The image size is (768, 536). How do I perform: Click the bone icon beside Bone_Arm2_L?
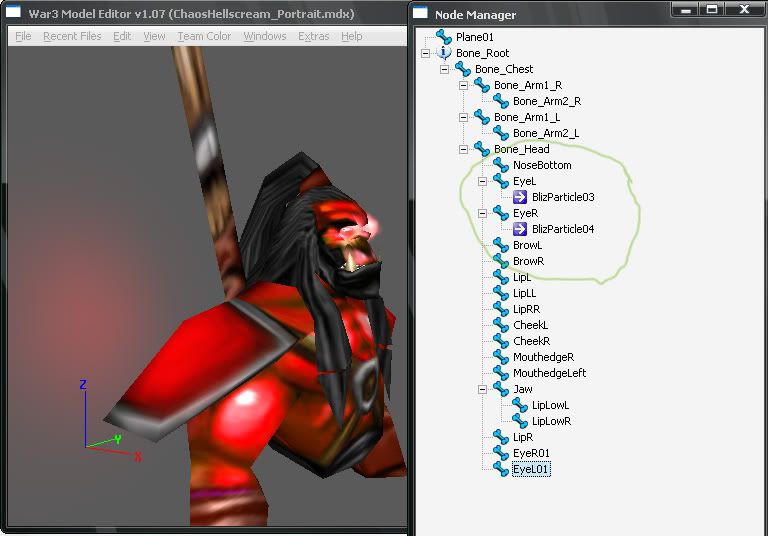[x=501, y=133]
